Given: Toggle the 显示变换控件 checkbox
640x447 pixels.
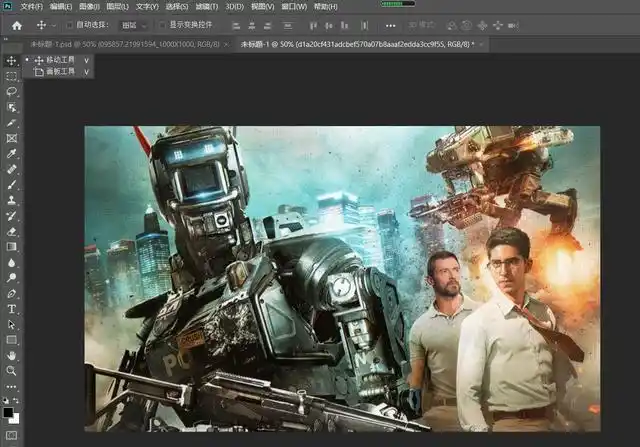Looking at the screenshot, I should coord(162,24).
